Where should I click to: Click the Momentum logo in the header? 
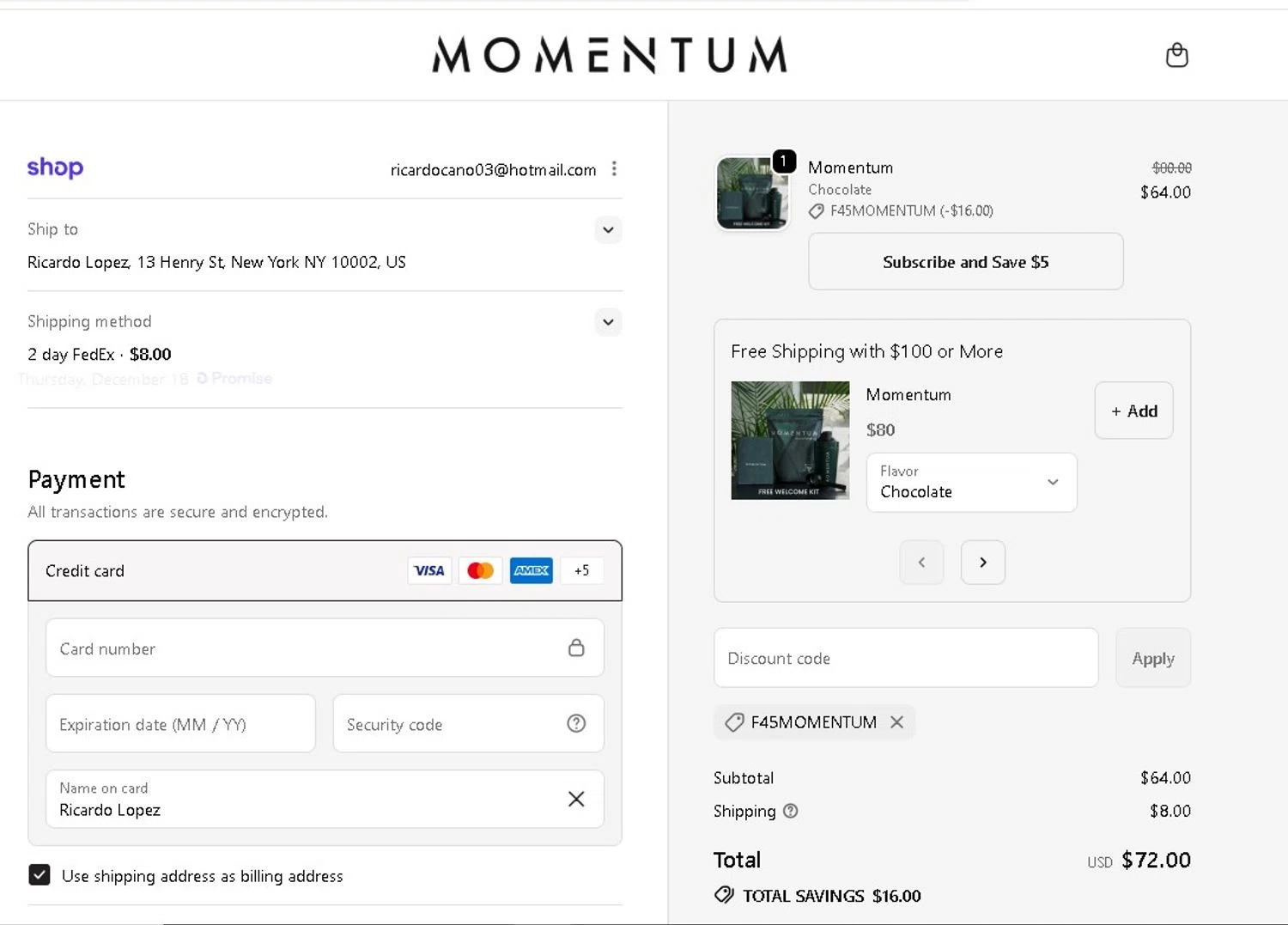(610, 55)
